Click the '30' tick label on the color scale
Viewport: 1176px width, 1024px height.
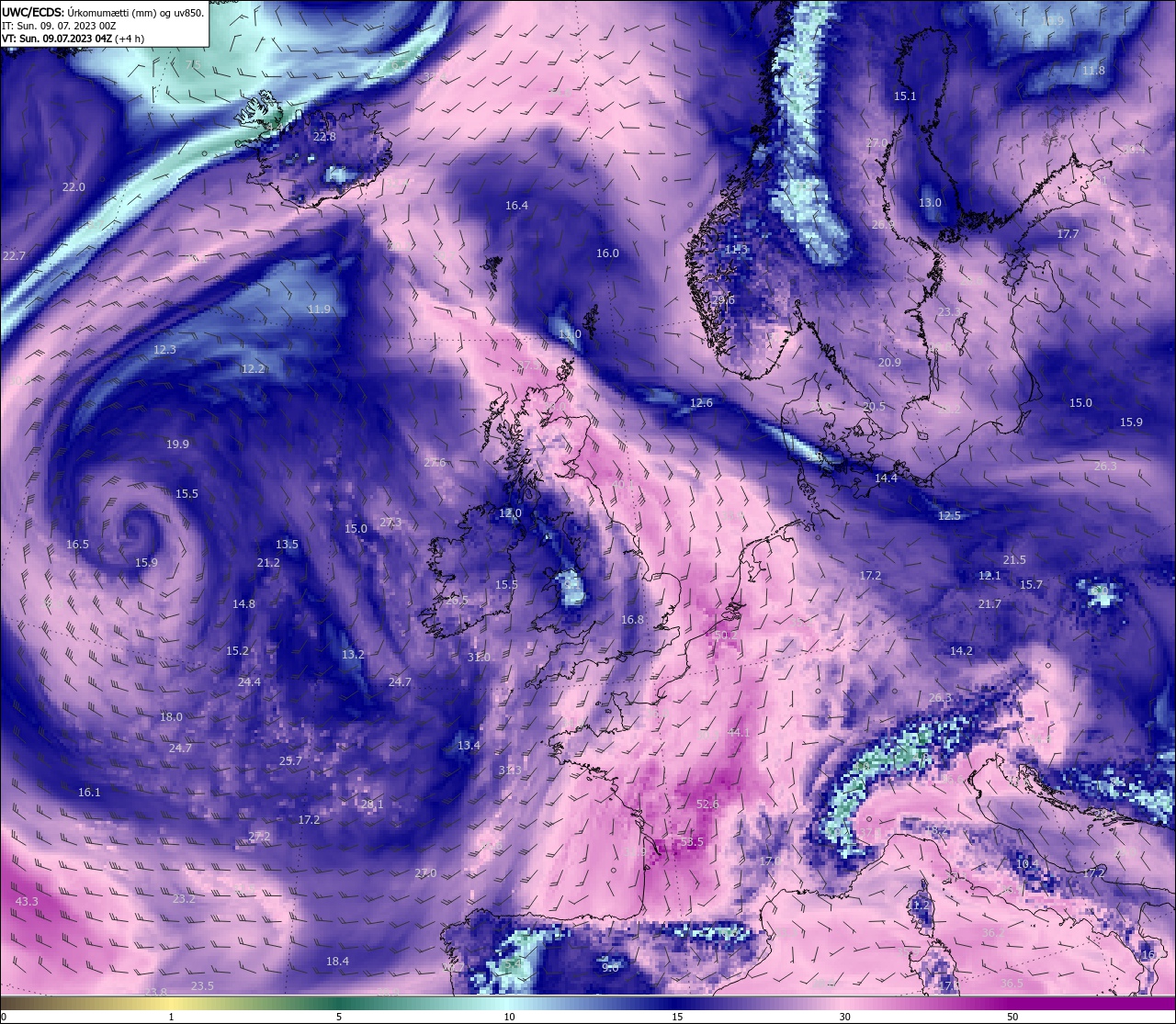pyautogui.click(x=844, y=1017)
